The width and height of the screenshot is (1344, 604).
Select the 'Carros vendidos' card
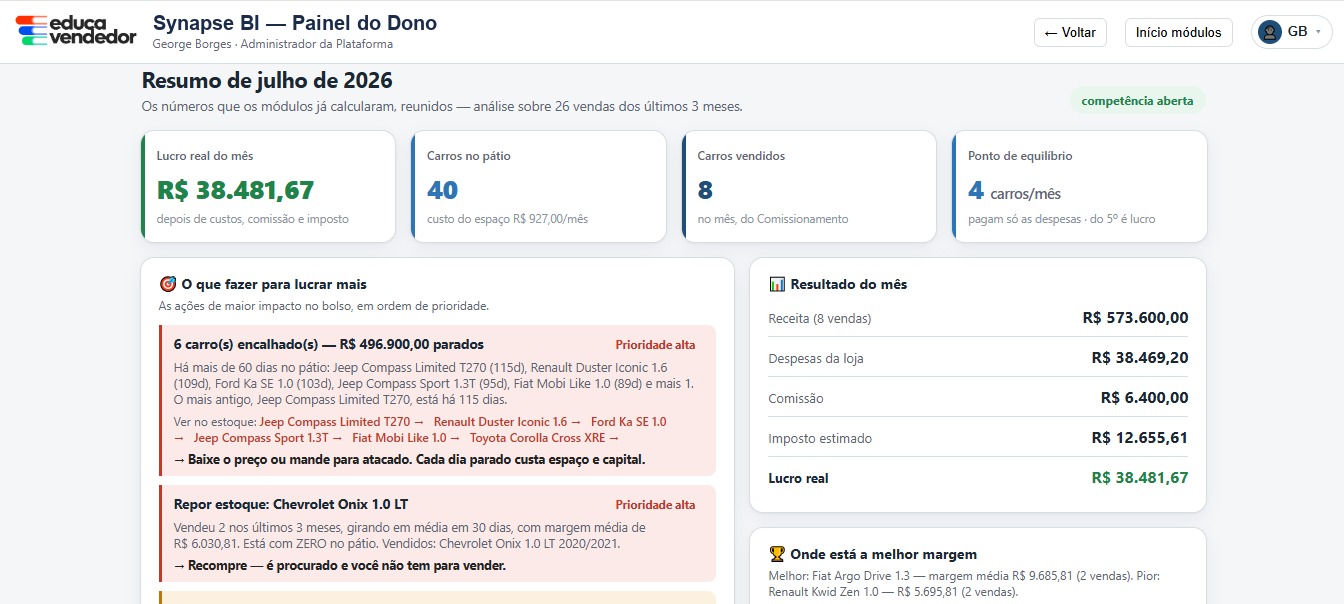[x=809, y=186]
